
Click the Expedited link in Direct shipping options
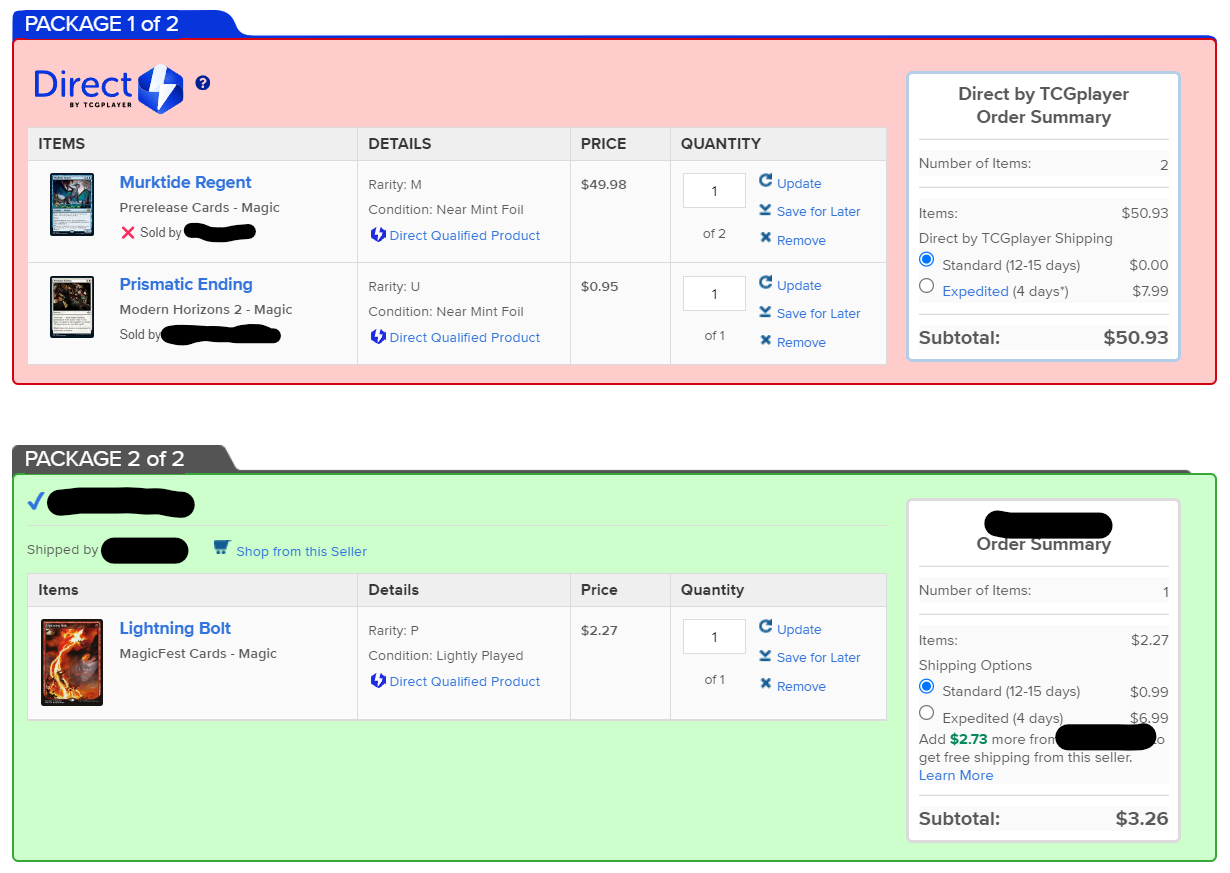[975, 291]
